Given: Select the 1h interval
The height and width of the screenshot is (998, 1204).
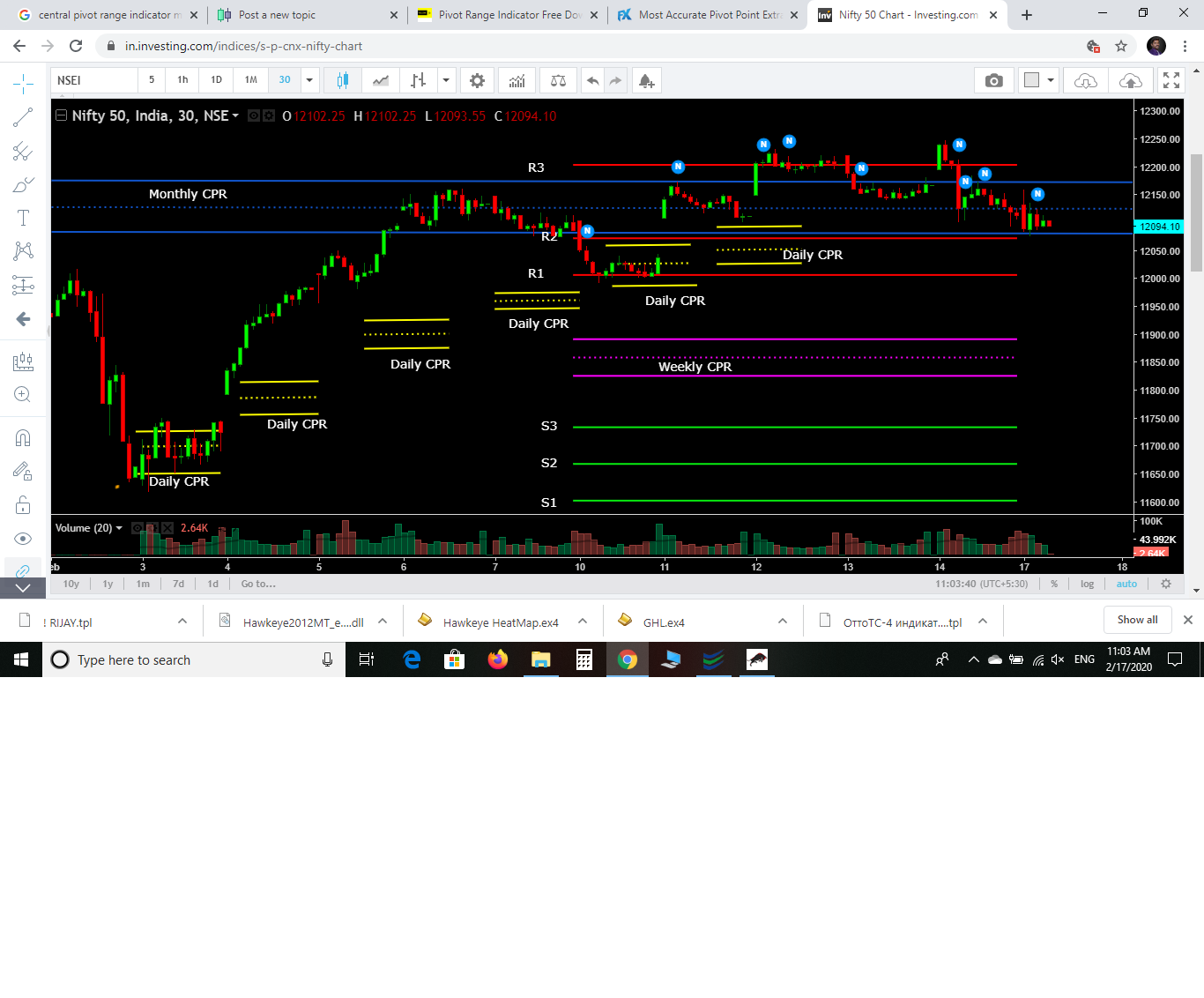Looking at the screenshot, I should 182,80.
